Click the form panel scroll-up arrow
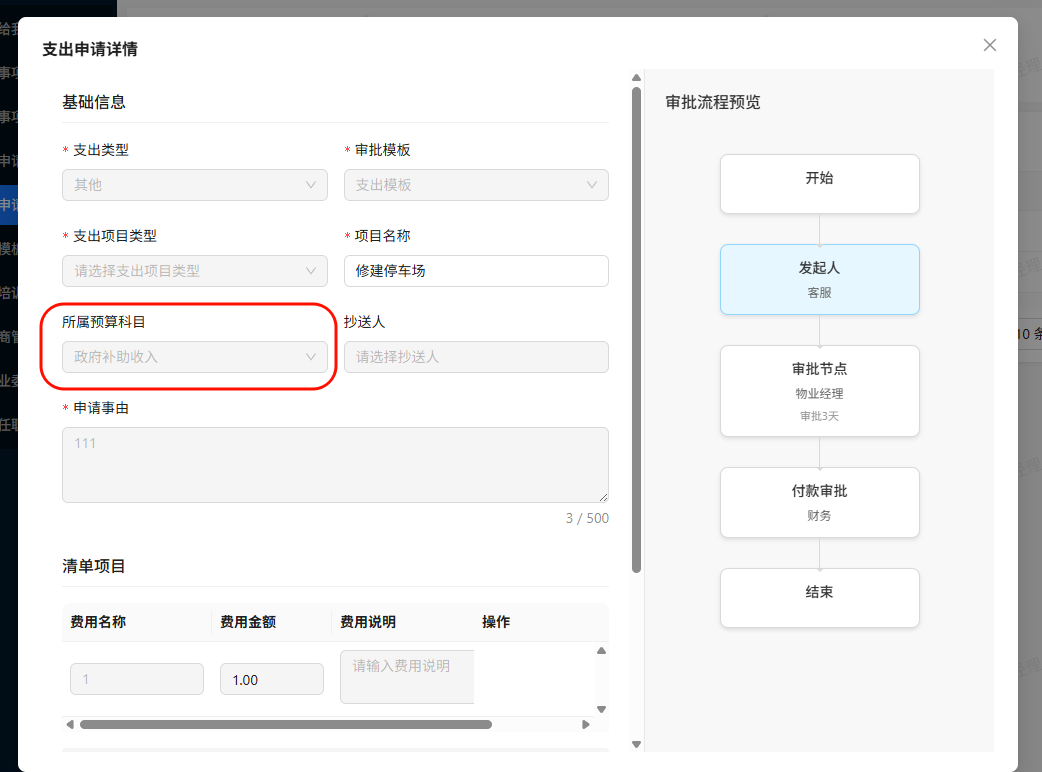Viewport: 1042px width, 772px height. tap(636, 76)
